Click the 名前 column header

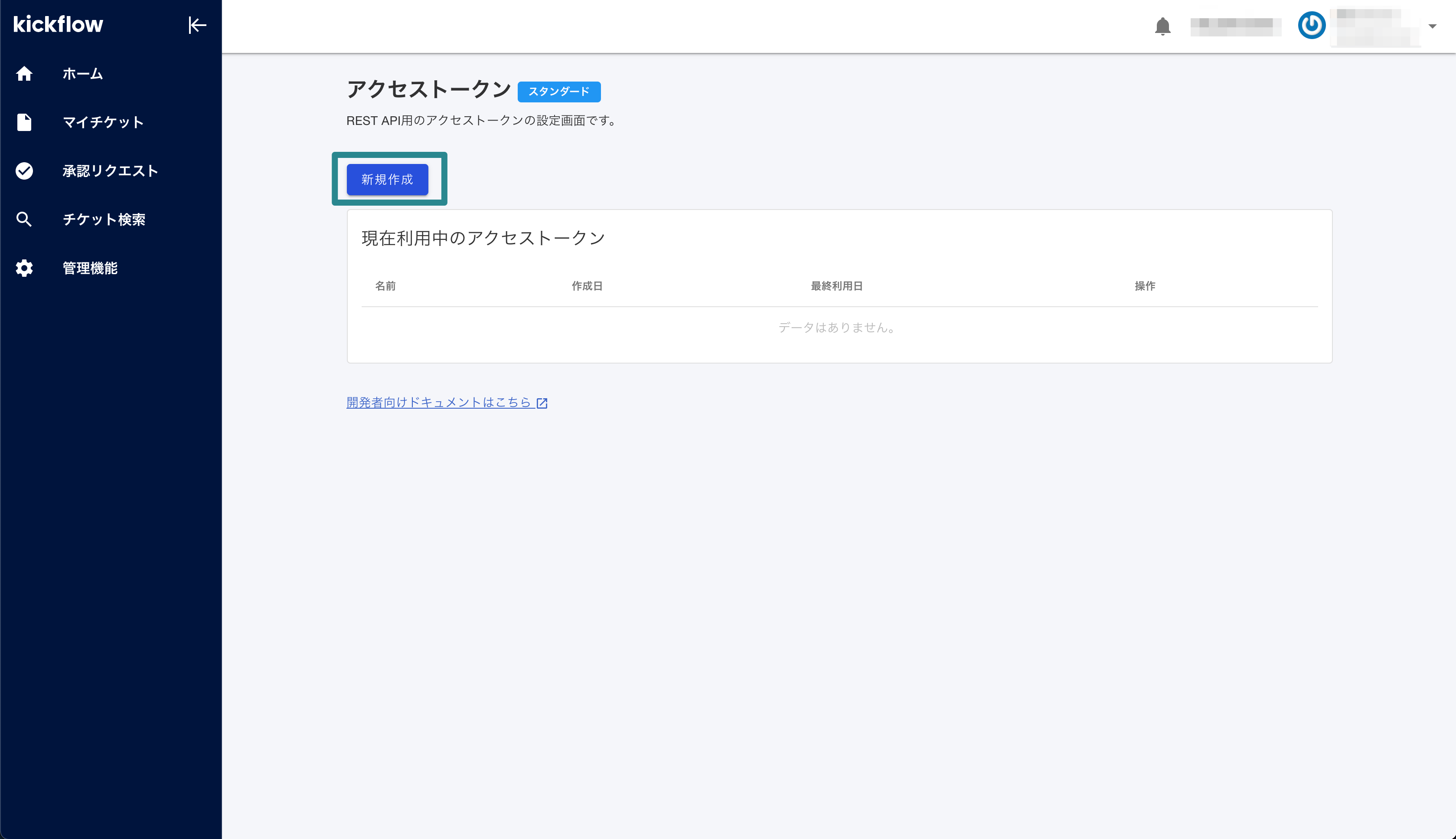(x=385, y=286)
